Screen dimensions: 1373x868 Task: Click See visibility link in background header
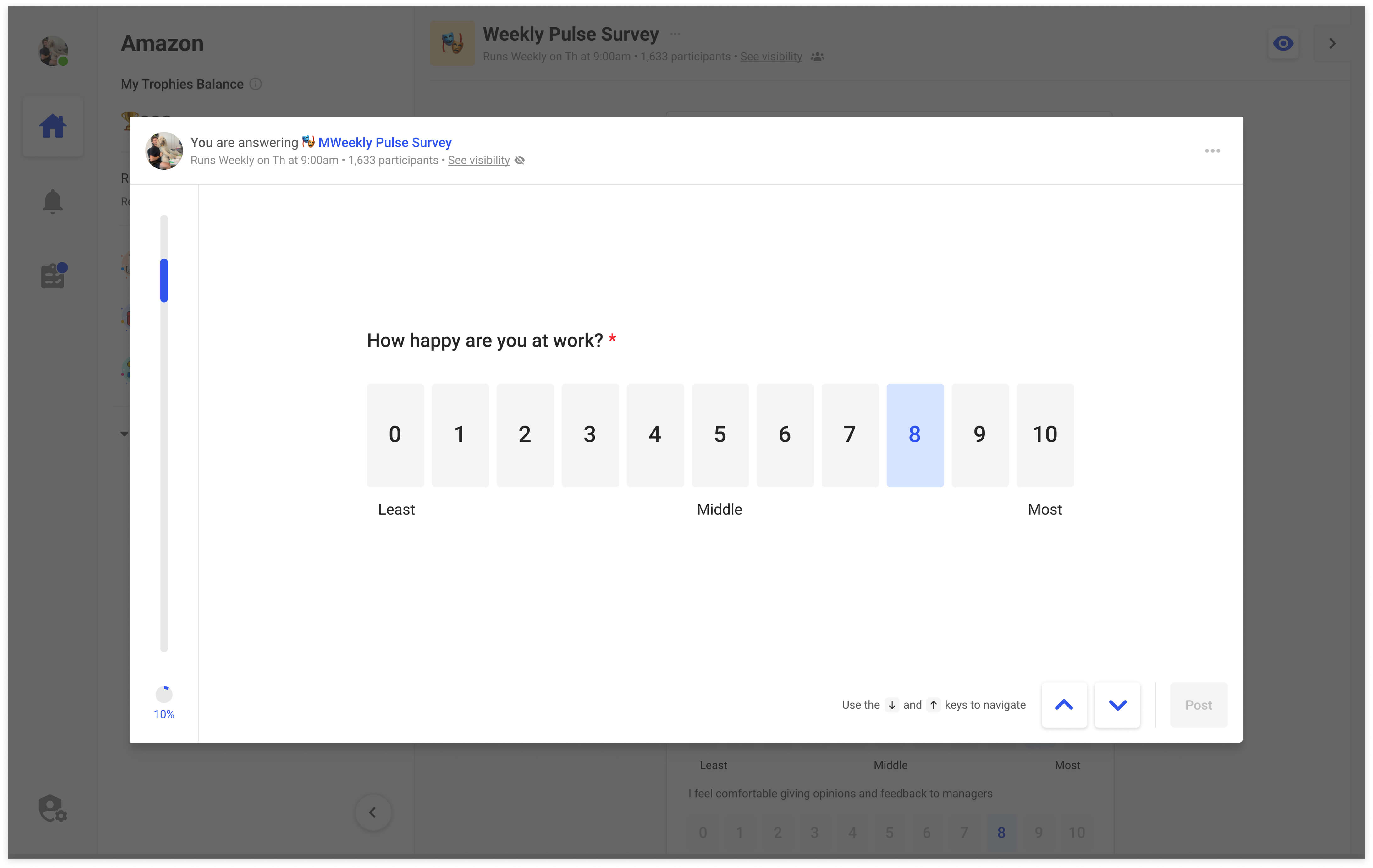click(x=771, y=57)
